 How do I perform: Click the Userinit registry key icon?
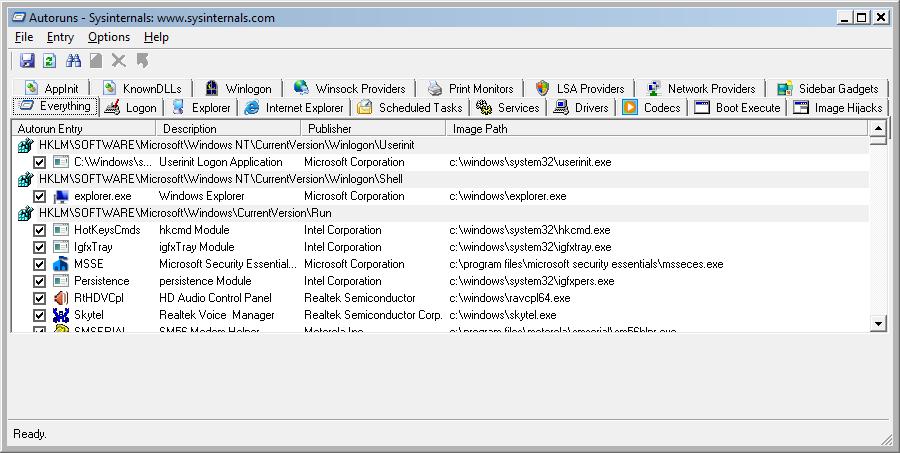pyautogui.click(x=25, y=145)
